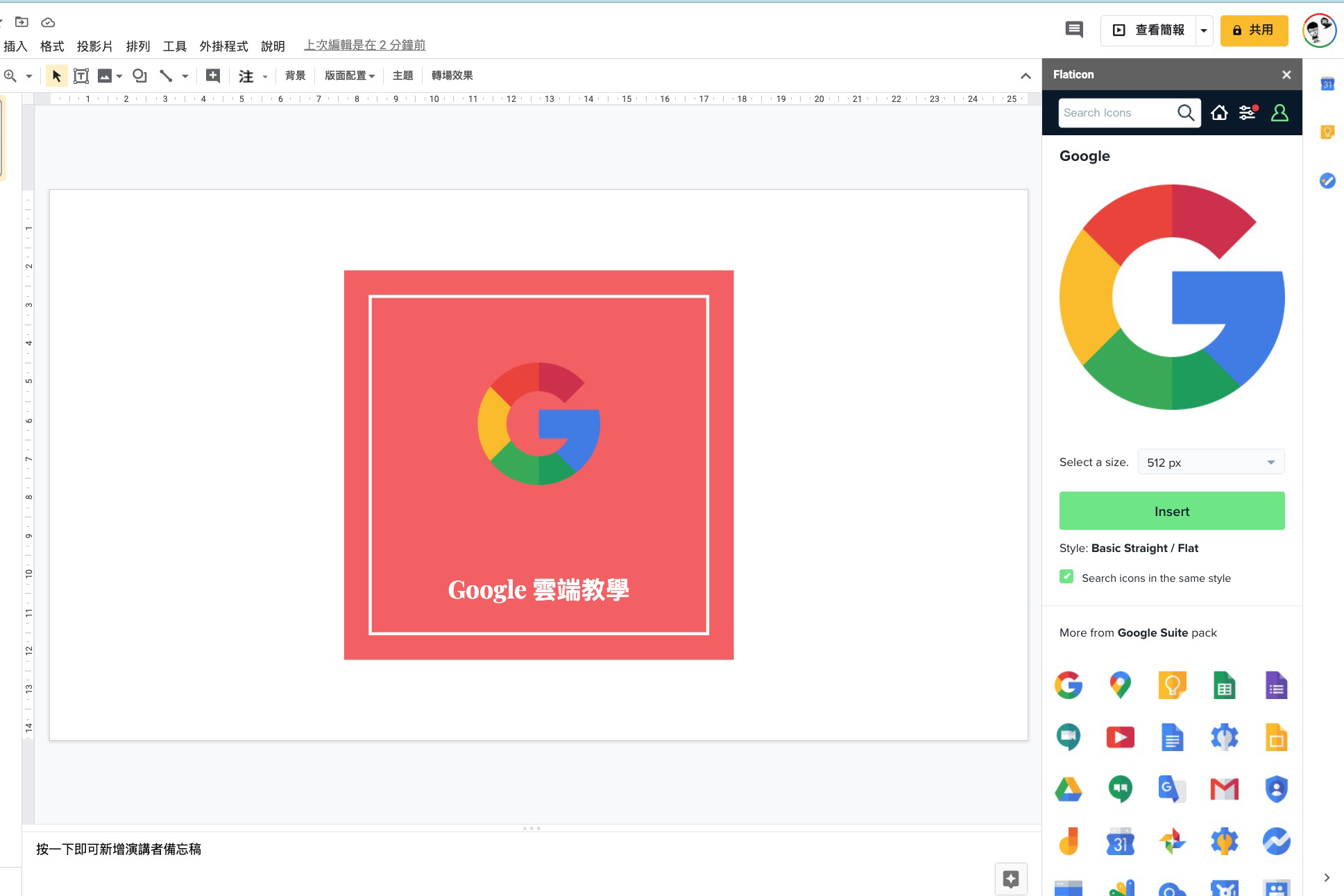Select the Google Drive icon in the pack
This screenshot has height=896, width=1344.
pyautogui.click(x=1069, y=789)
